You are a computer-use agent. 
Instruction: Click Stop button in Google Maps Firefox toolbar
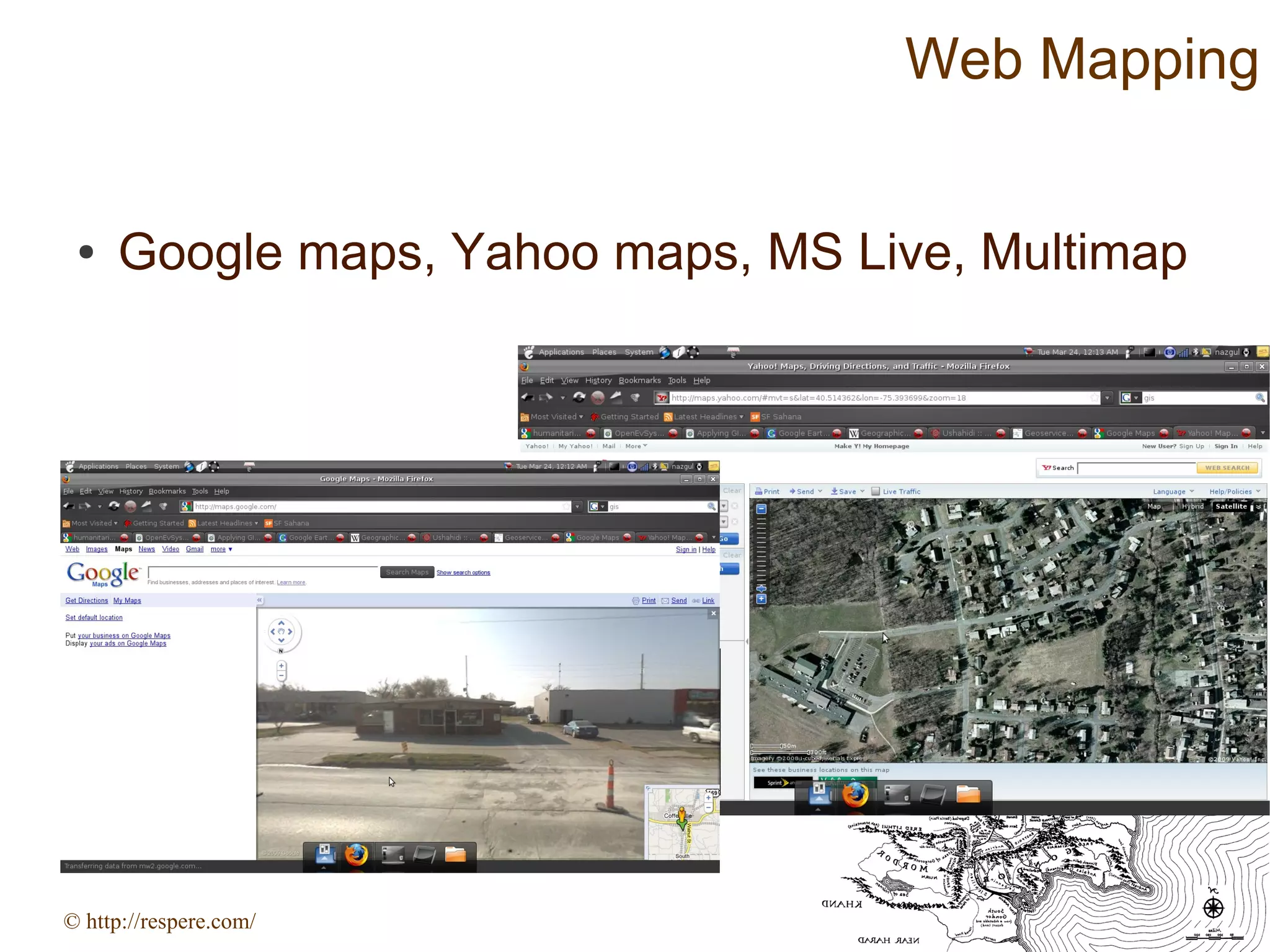(130, 506)
